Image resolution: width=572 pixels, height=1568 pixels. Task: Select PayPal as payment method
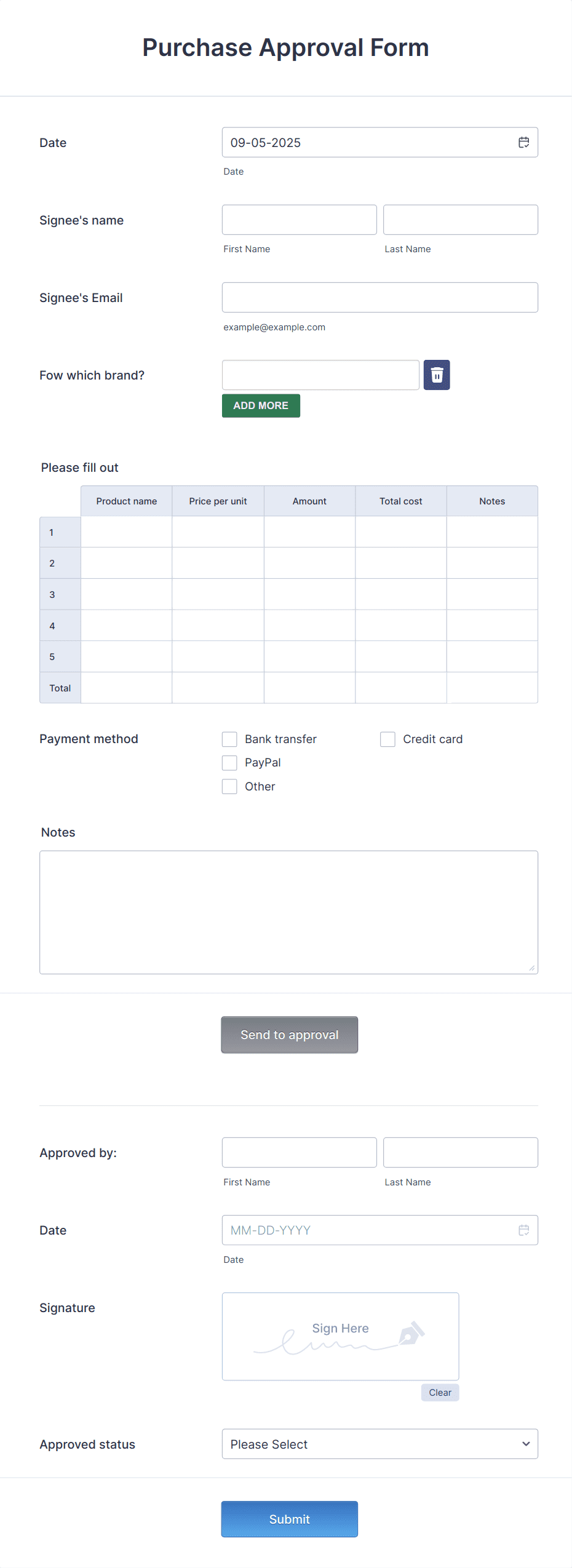tap(229, 763)
